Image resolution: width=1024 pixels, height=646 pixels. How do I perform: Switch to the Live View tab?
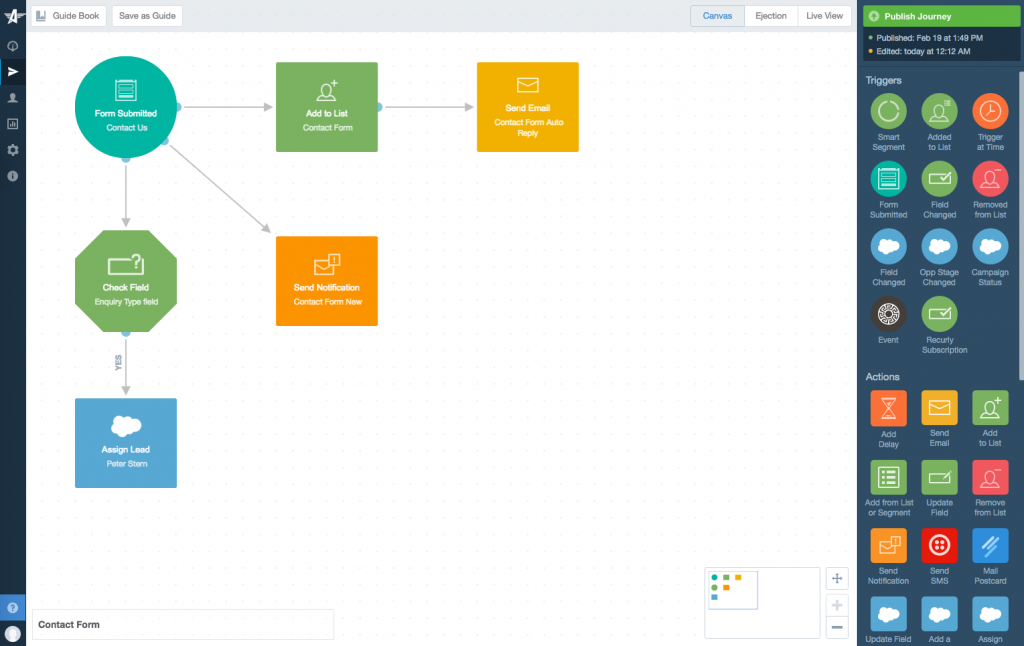pos(823,16)
